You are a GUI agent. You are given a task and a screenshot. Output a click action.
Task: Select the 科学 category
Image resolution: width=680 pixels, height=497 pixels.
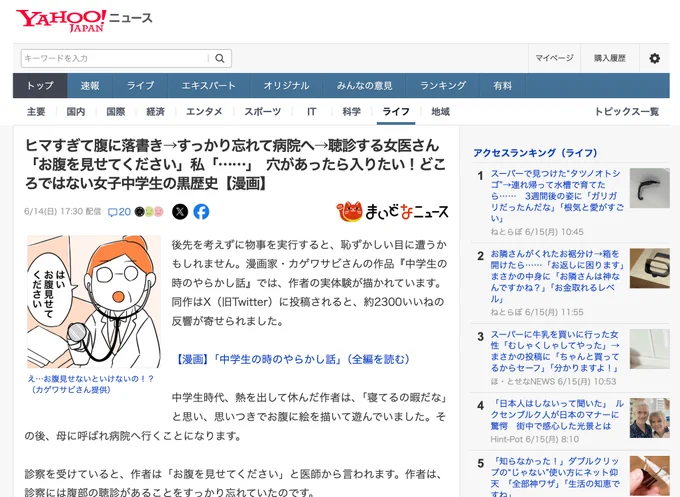coord(351,111)
